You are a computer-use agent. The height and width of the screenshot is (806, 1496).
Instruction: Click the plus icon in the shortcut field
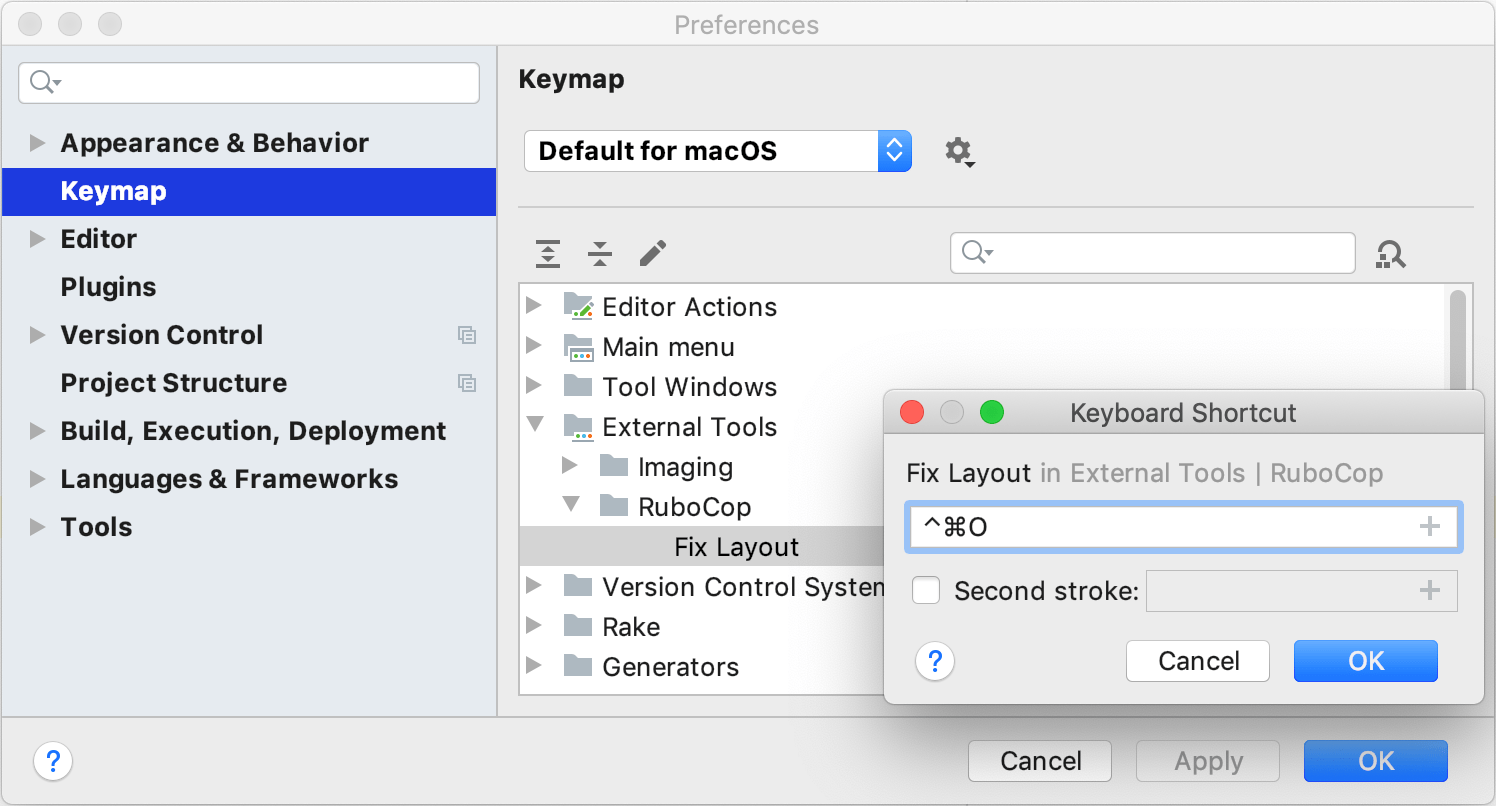(x=1429, y=527)
